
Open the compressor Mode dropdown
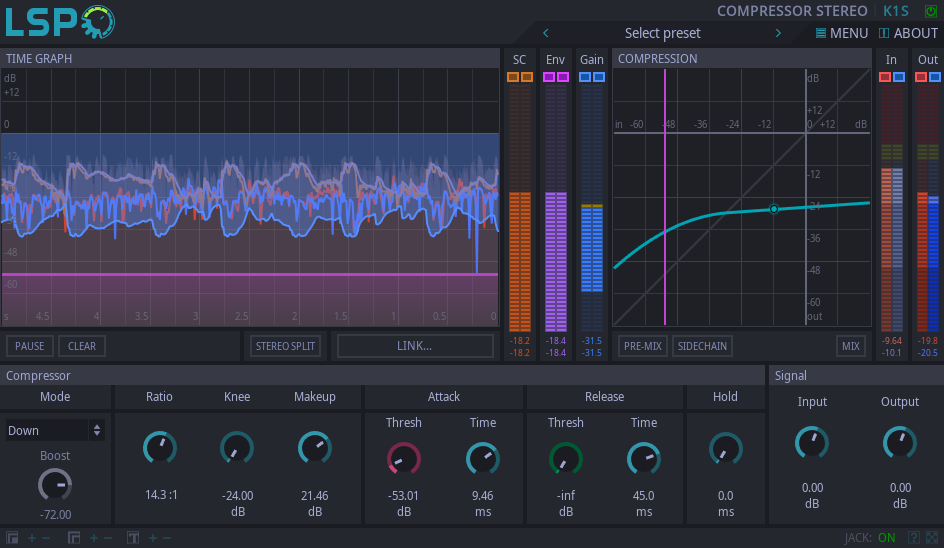pyautogui.click(x=55, y=430)
